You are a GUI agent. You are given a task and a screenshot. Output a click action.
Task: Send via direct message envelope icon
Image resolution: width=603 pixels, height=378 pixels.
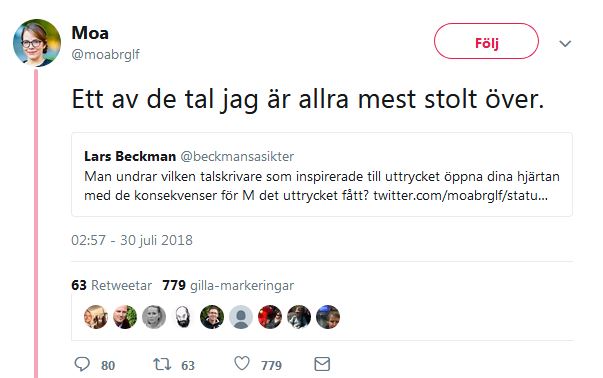click(322, 364)
